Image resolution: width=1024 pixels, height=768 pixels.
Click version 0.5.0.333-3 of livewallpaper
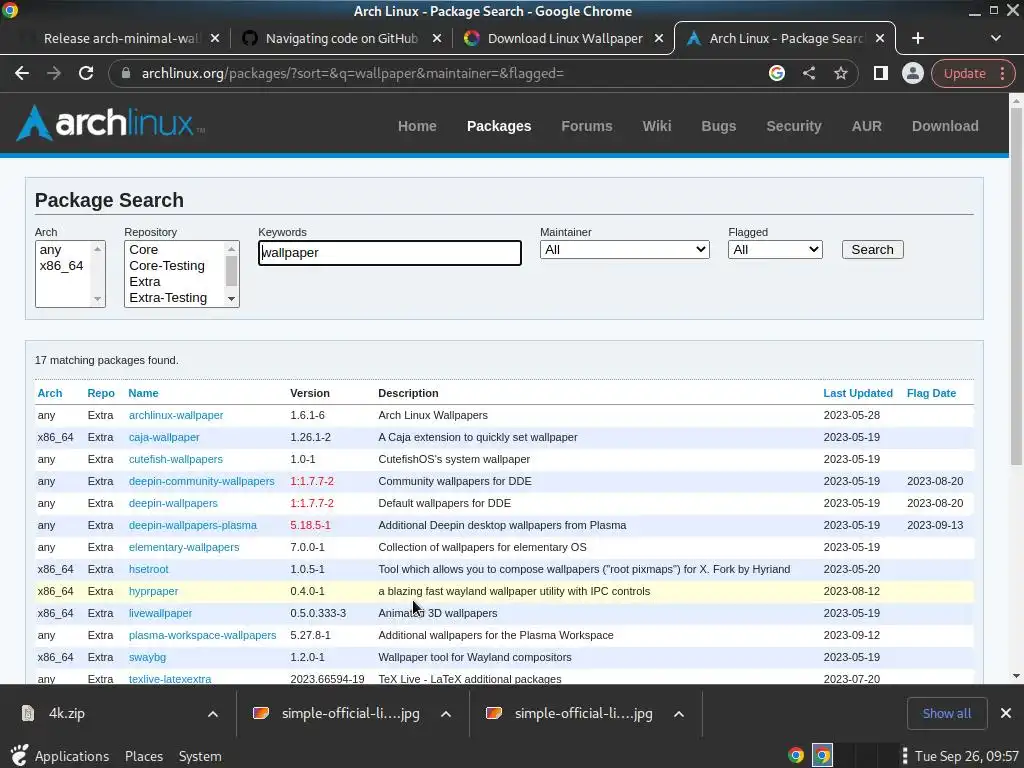click(318, 613)
